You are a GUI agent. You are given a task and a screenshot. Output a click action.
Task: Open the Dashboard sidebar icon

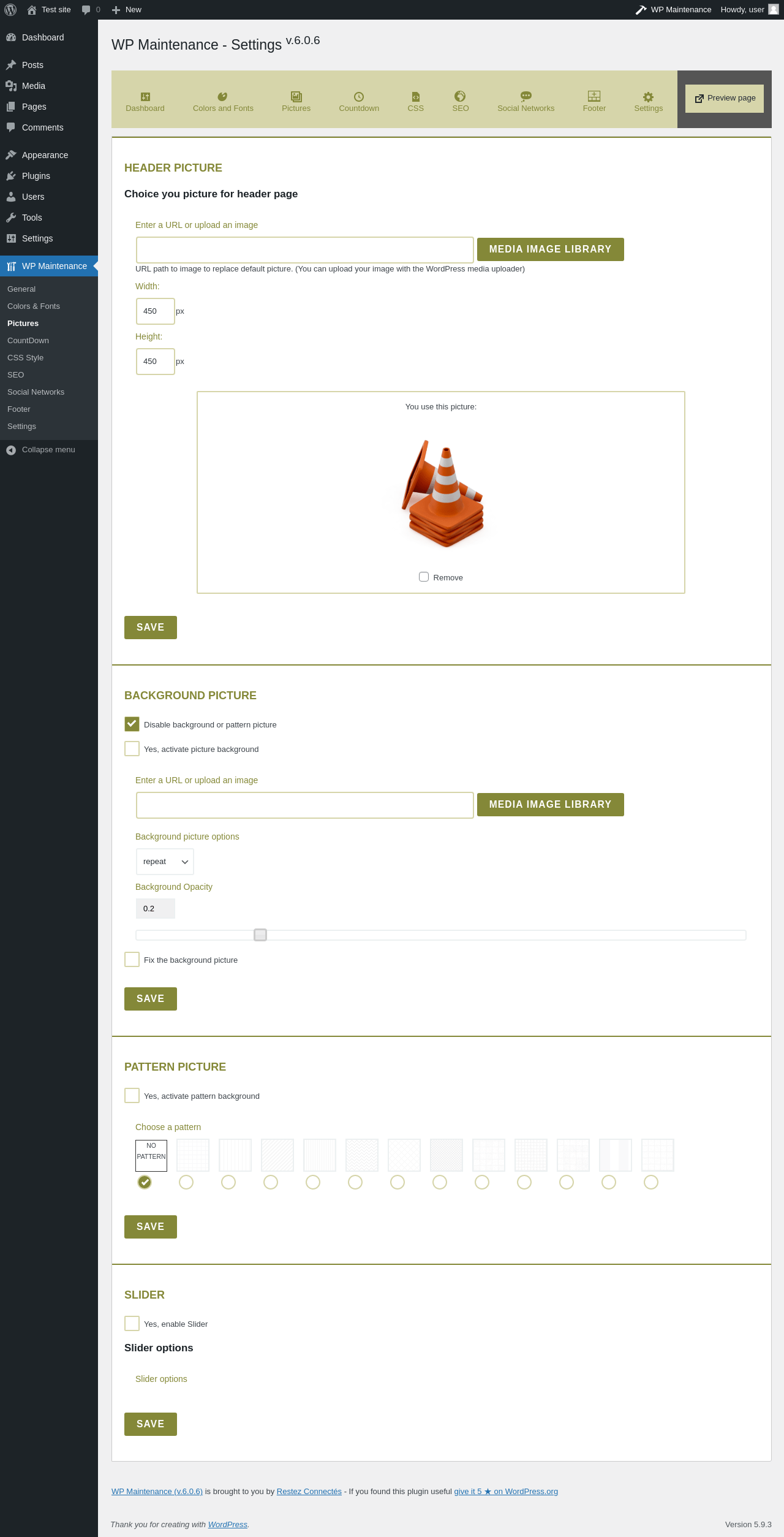coord(11,37)
